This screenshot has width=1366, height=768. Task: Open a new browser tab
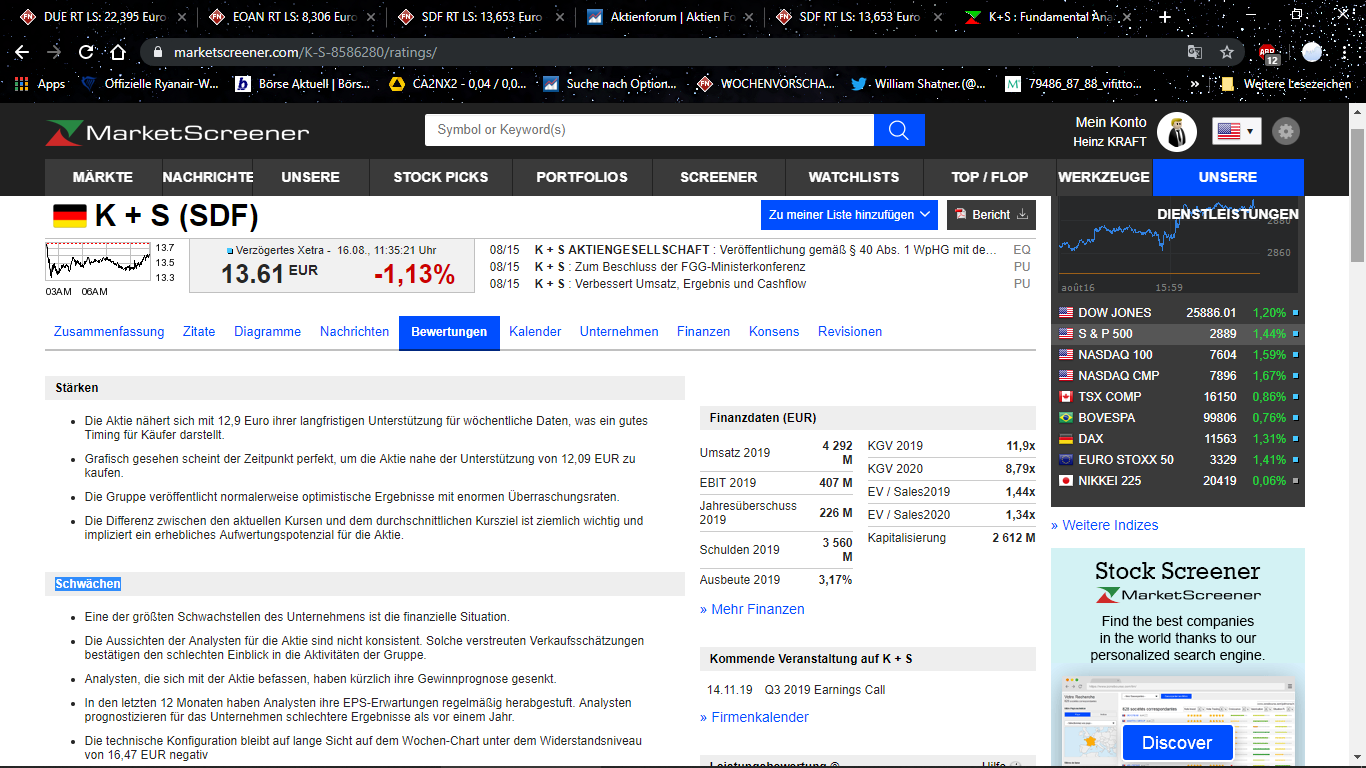click(x=1165, y=17)
